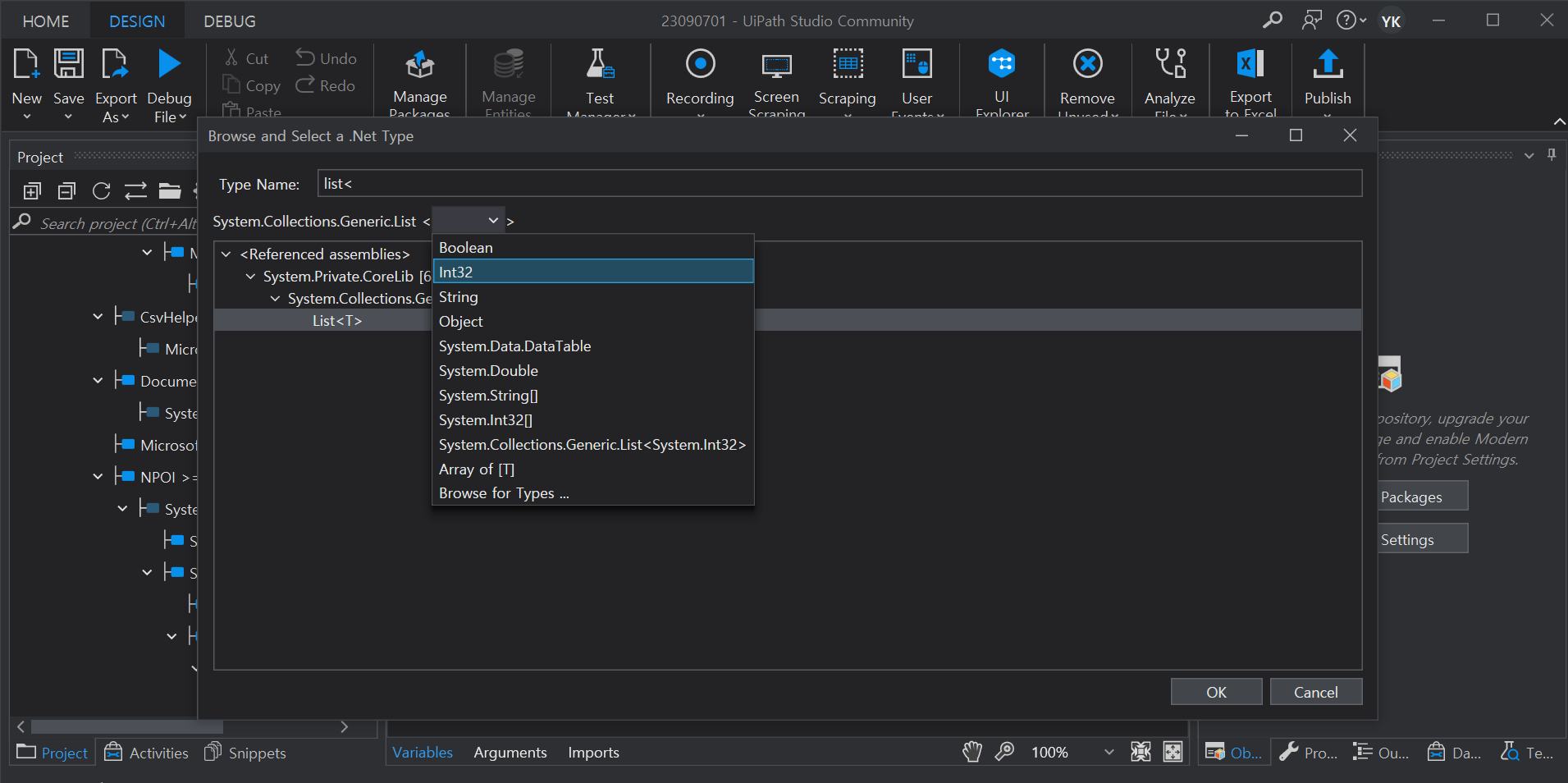Click the New file icon

click(26, 64)
